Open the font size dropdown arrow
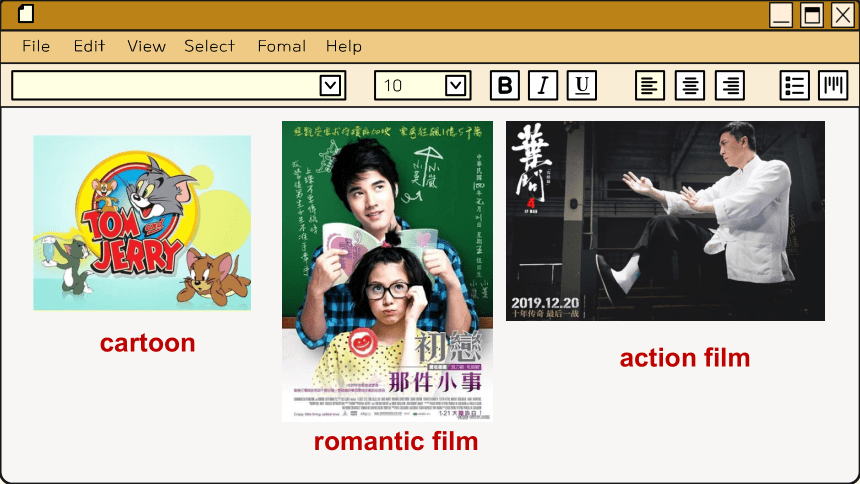 click(456, 86)
